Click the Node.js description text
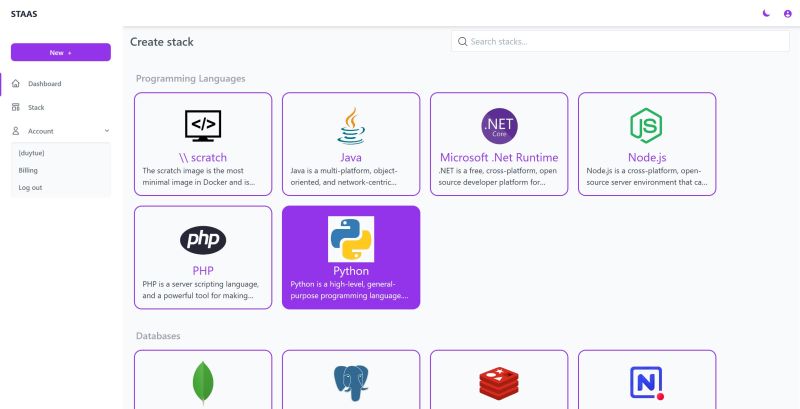The image size is (800, 409). pyautogui.click(x=647, y=176)
